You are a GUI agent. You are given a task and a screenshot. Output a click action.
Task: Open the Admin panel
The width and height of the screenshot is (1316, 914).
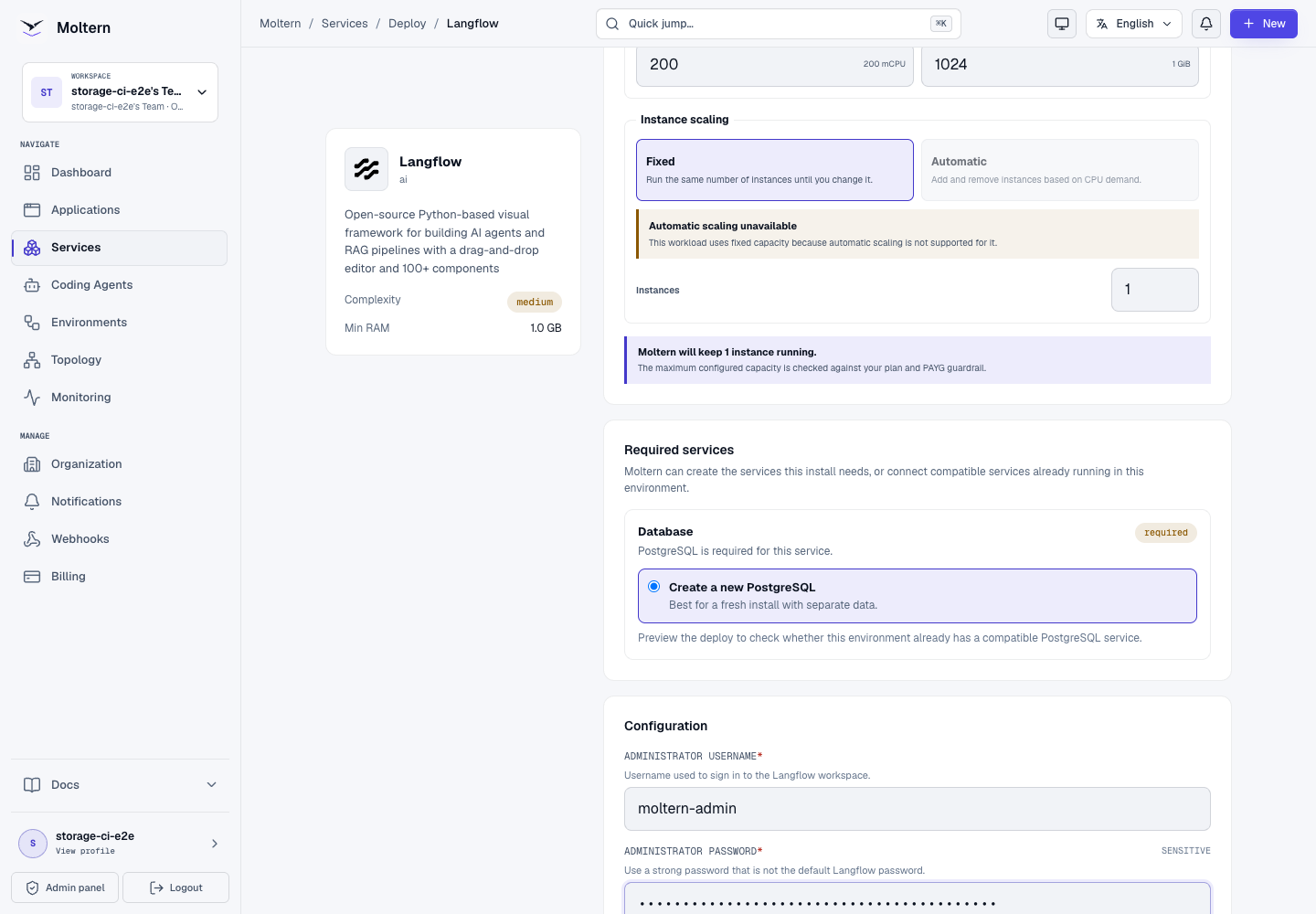(x=65, y=887)
